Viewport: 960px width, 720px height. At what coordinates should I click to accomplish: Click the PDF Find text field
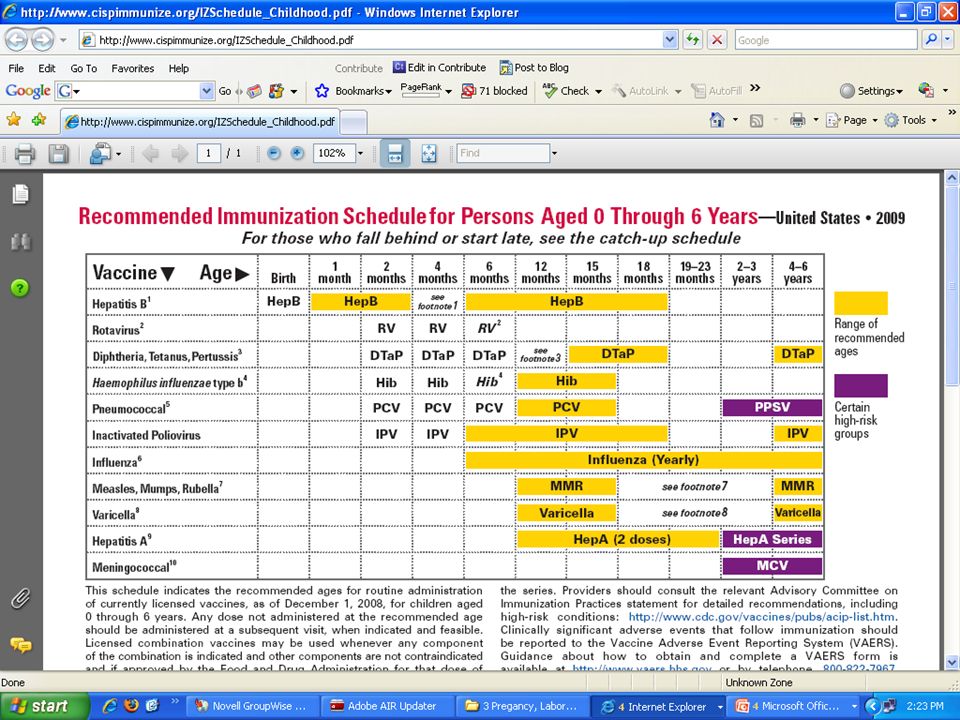coord(503,153)
